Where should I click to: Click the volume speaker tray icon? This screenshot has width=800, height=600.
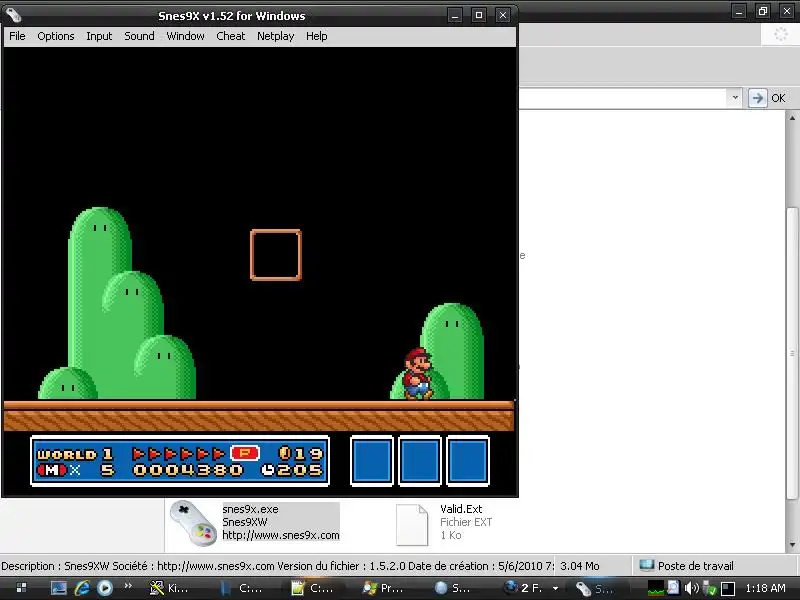tap(691, 588)
